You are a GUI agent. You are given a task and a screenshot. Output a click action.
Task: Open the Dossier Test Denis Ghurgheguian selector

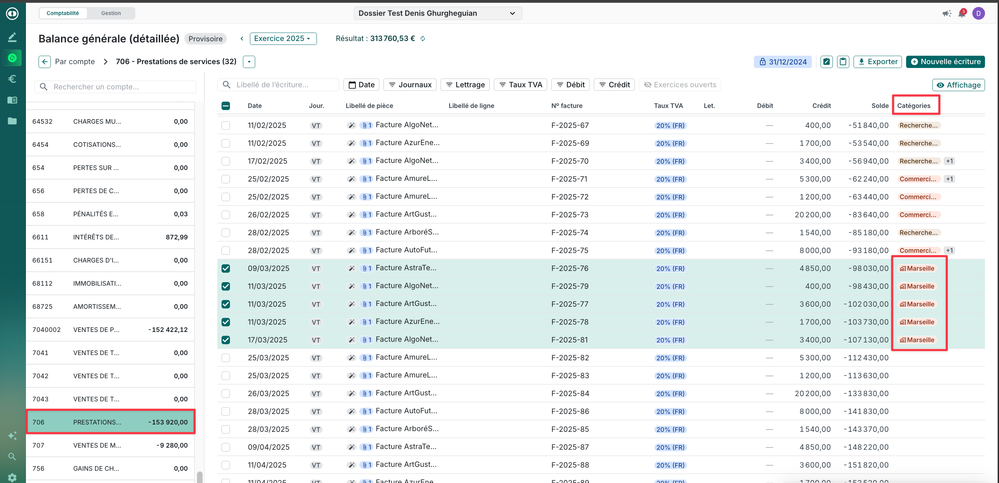(437, 14)
